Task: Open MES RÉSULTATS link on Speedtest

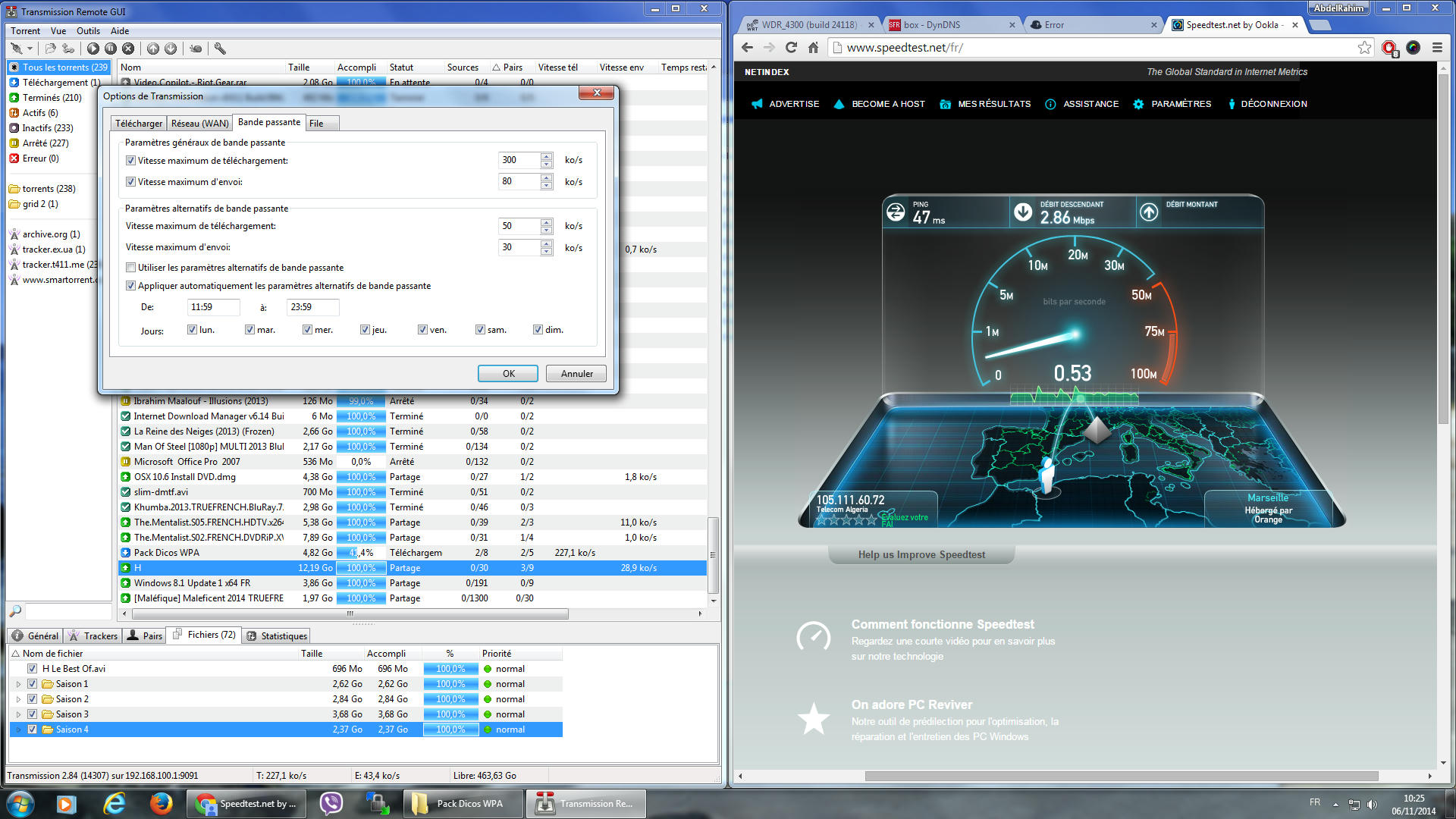Action: [x=993, y=104]
